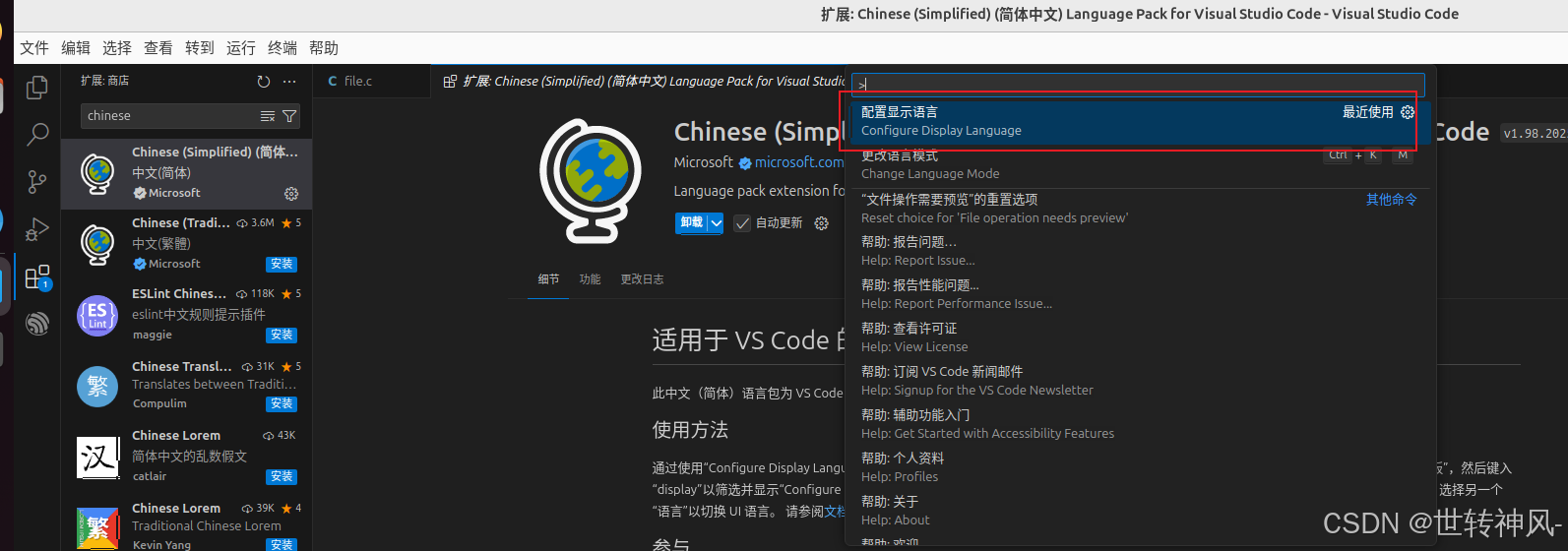This screenshot has width=1568, height=551.
Task: Click the 使用方法 heading in readme
Action: click(690, 430)
